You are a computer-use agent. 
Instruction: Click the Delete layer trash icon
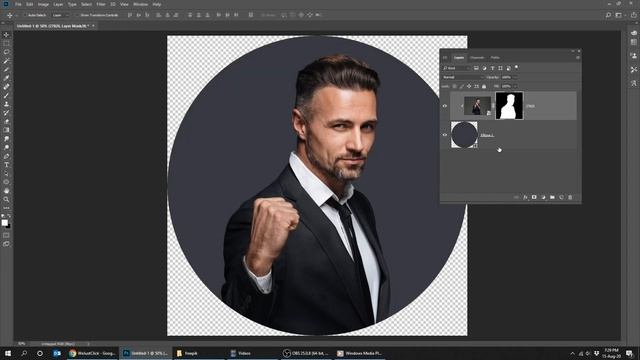pyautogui.click(x=570, y=198)
